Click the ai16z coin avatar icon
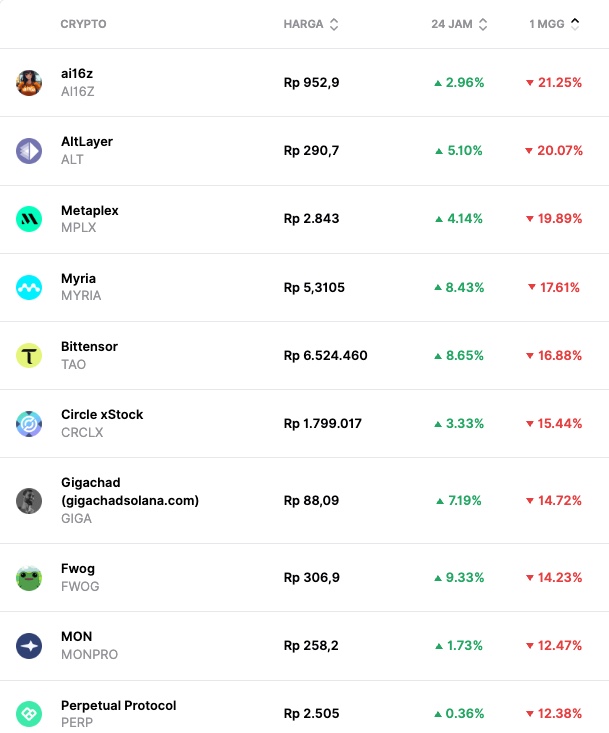Image resolution: width=609 pixels, height=733 pixels. (29, 83)
